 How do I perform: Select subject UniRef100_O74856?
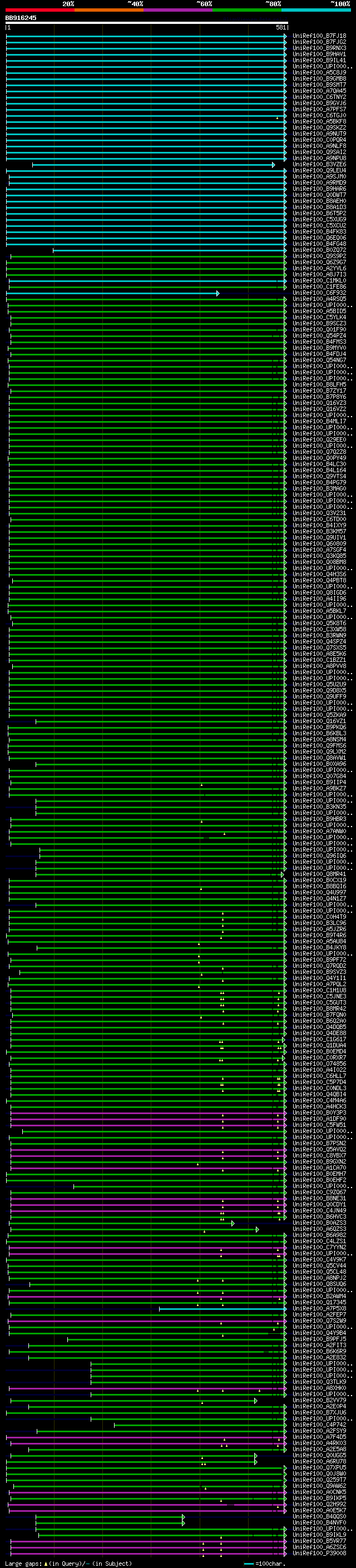tap(319, 1064)
